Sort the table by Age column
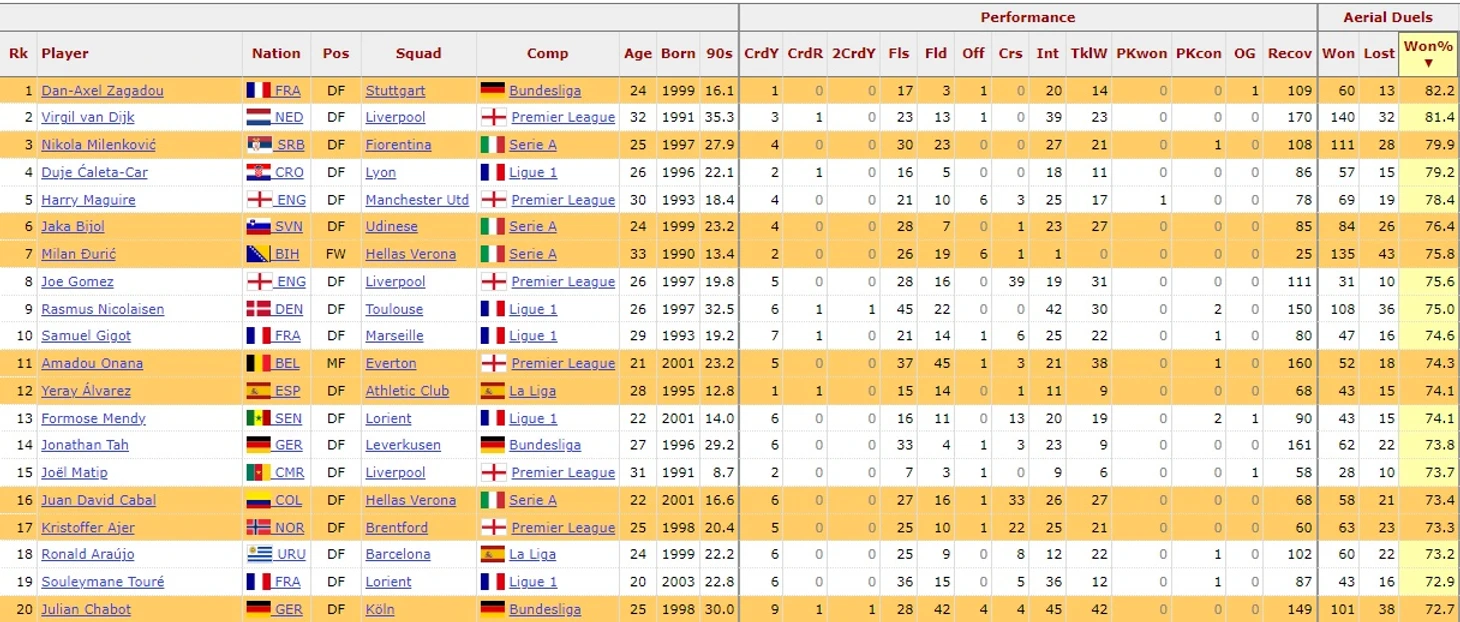 (637, 54)
